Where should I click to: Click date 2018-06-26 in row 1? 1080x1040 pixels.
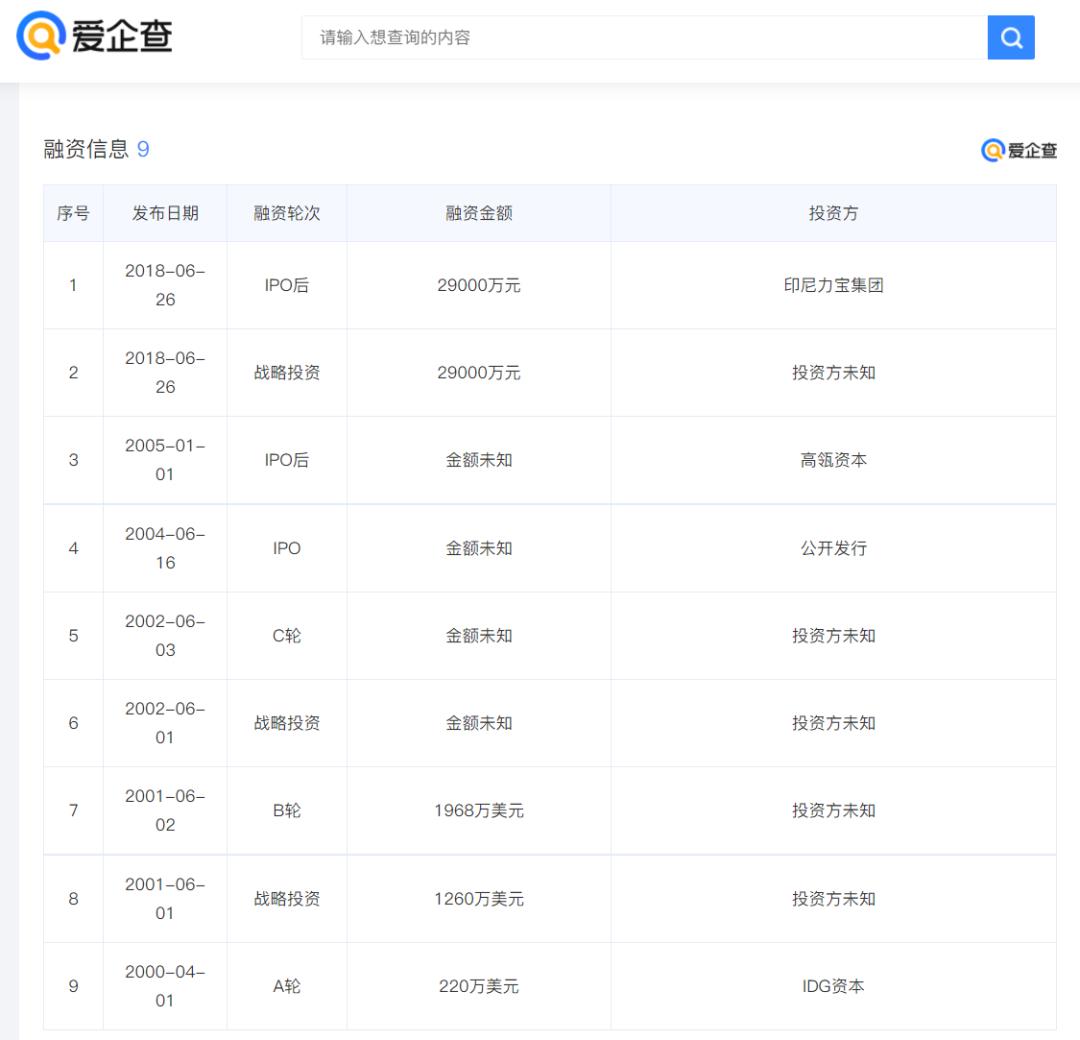coord(165,285)
